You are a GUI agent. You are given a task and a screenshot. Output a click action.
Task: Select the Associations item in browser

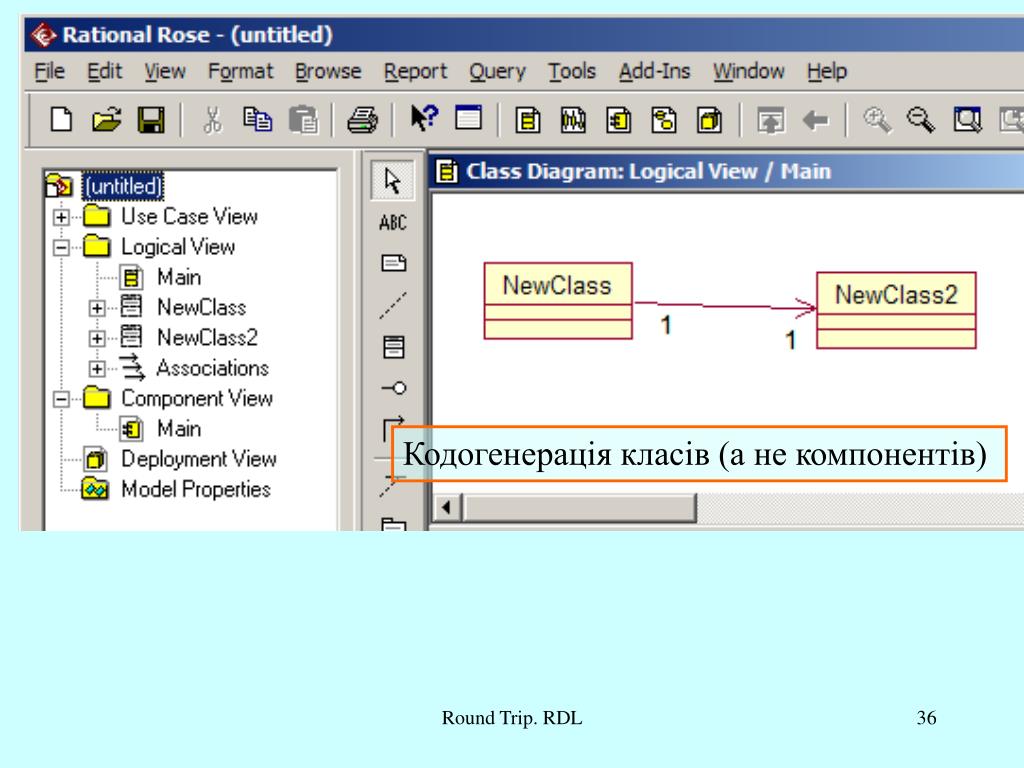213,368
